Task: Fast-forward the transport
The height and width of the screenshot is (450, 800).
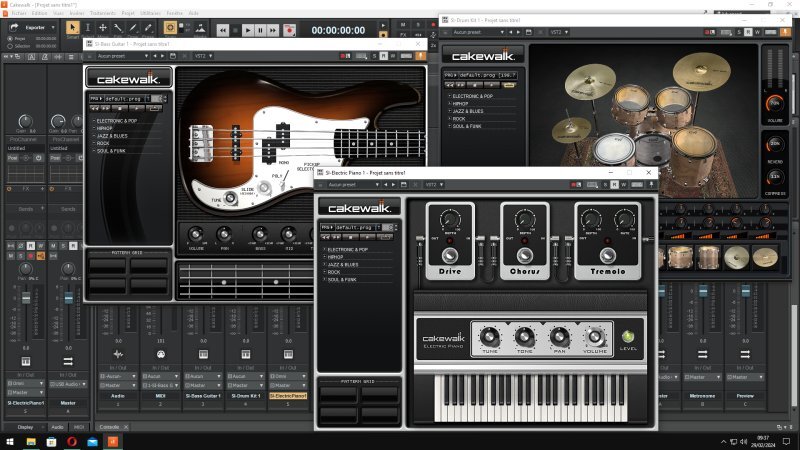Action: point(273,31)
